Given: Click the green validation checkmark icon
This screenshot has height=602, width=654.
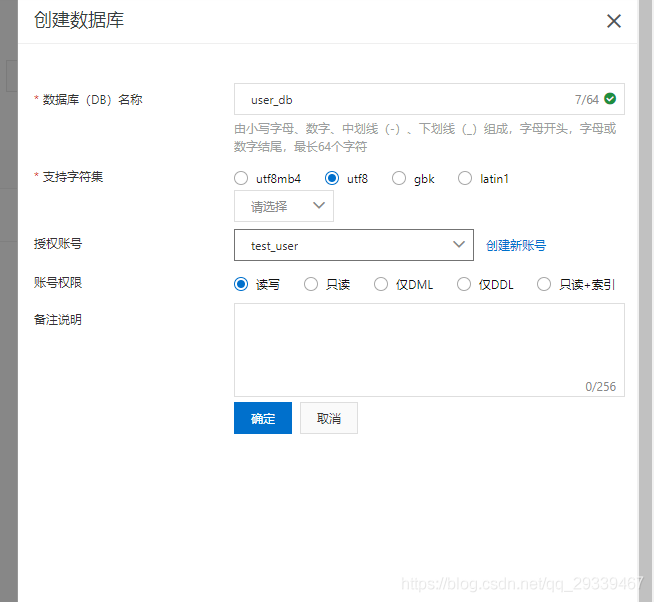Looking at the screenshot, I should coord(610,99).
